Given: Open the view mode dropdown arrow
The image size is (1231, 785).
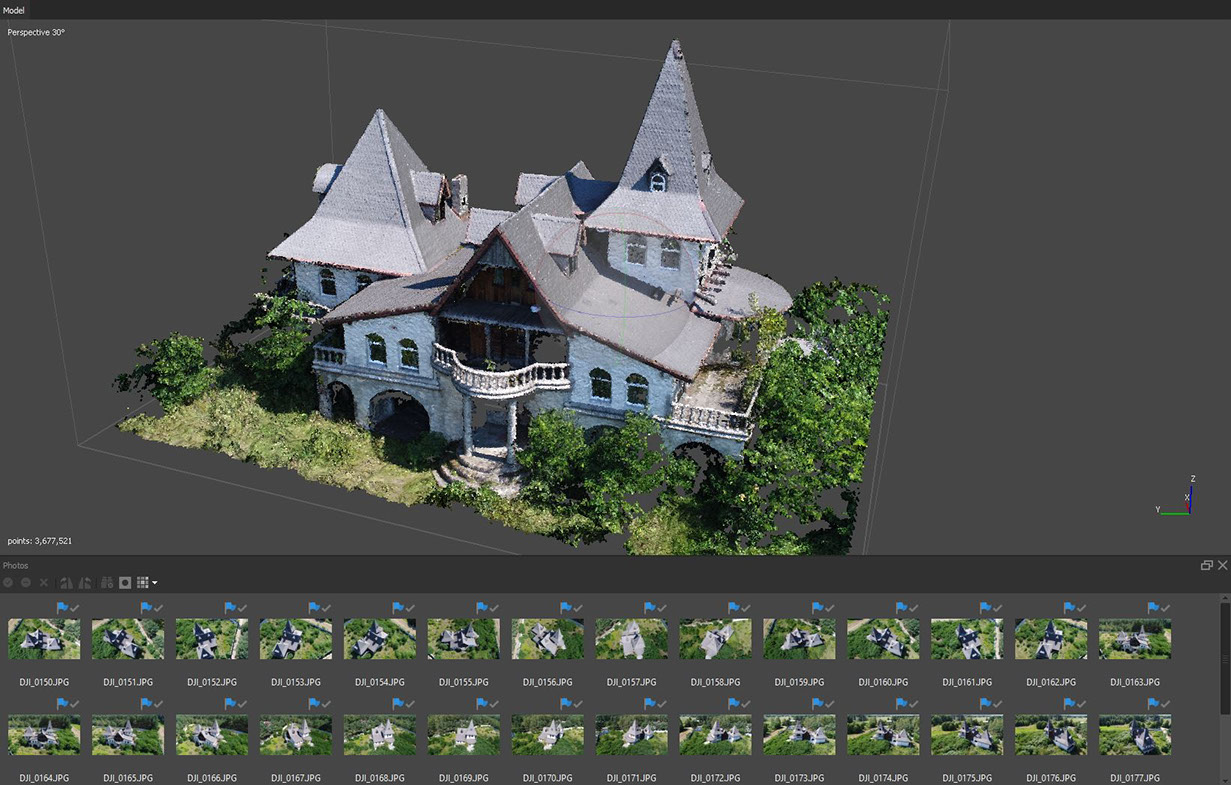Looking at the screenshot, I should click(x=154, y=583).
